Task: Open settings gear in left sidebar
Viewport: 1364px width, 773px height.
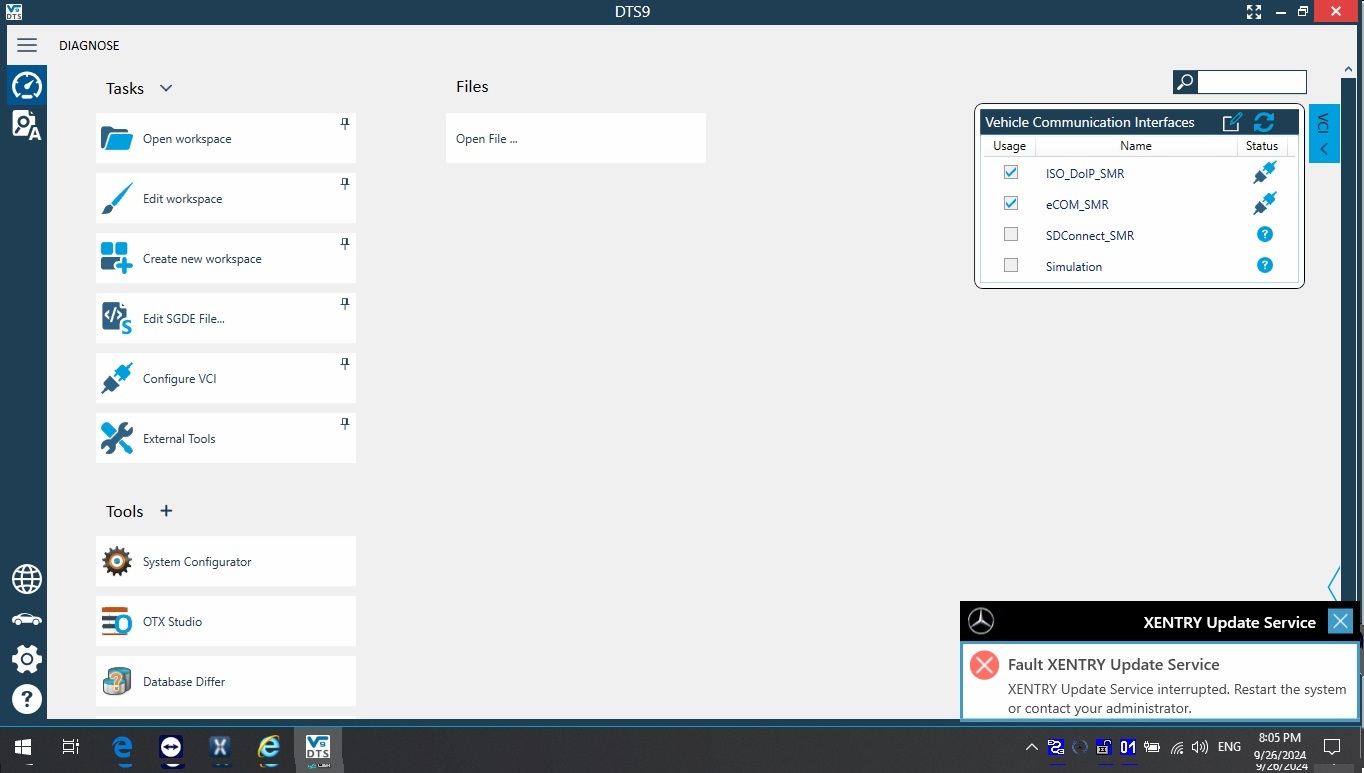Action: pos(26,659)
